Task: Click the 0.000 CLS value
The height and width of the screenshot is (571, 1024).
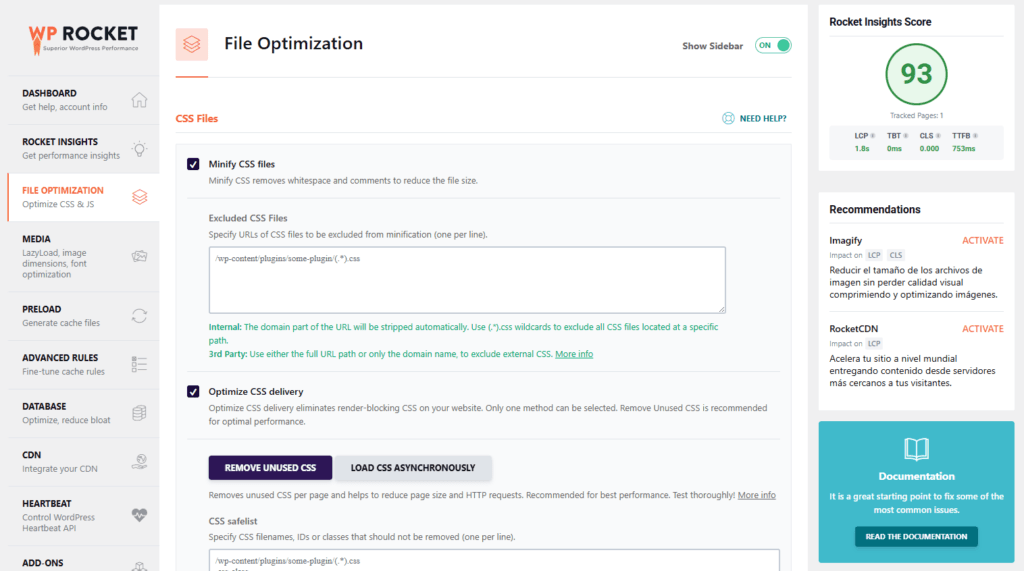Action: coord(929,149)
